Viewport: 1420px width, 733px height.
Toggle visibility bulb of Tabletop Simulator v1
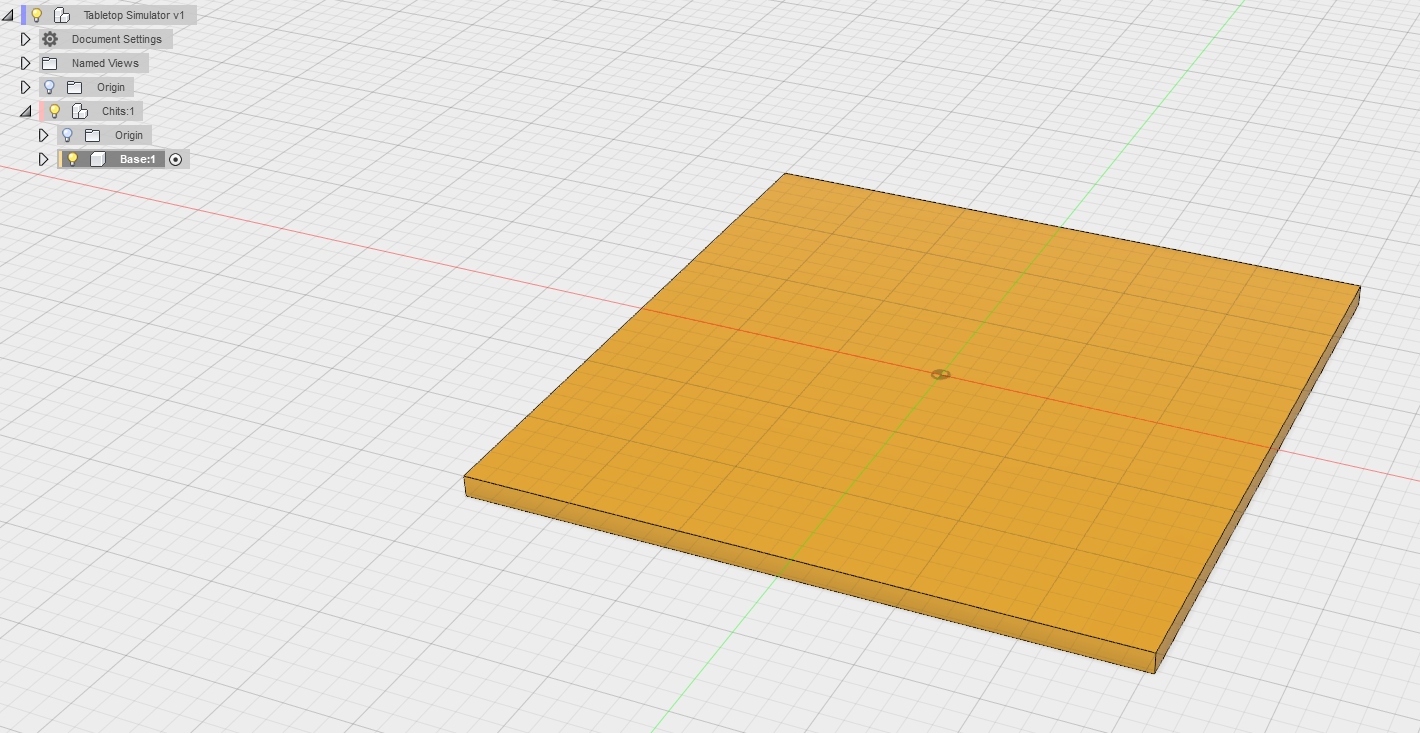(x=37, y=15)
